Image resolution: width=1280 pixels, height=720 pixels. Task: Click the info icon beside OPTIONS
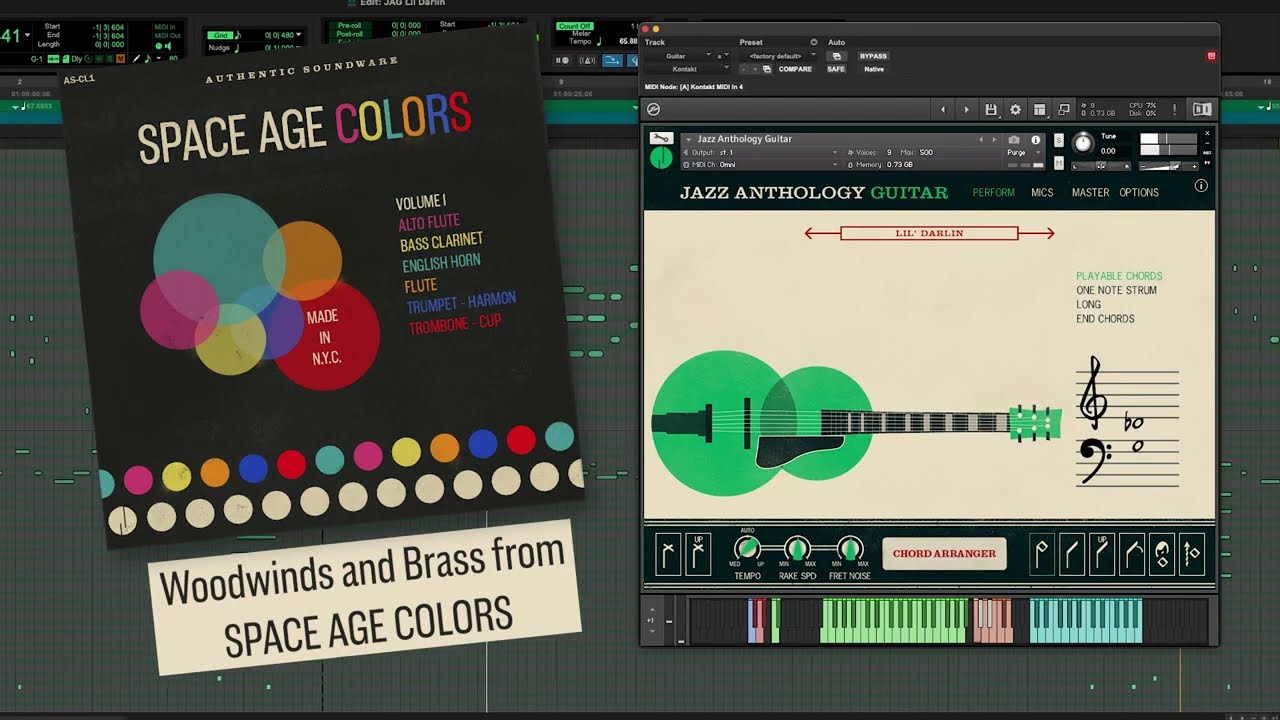(x=1201, y=185)
